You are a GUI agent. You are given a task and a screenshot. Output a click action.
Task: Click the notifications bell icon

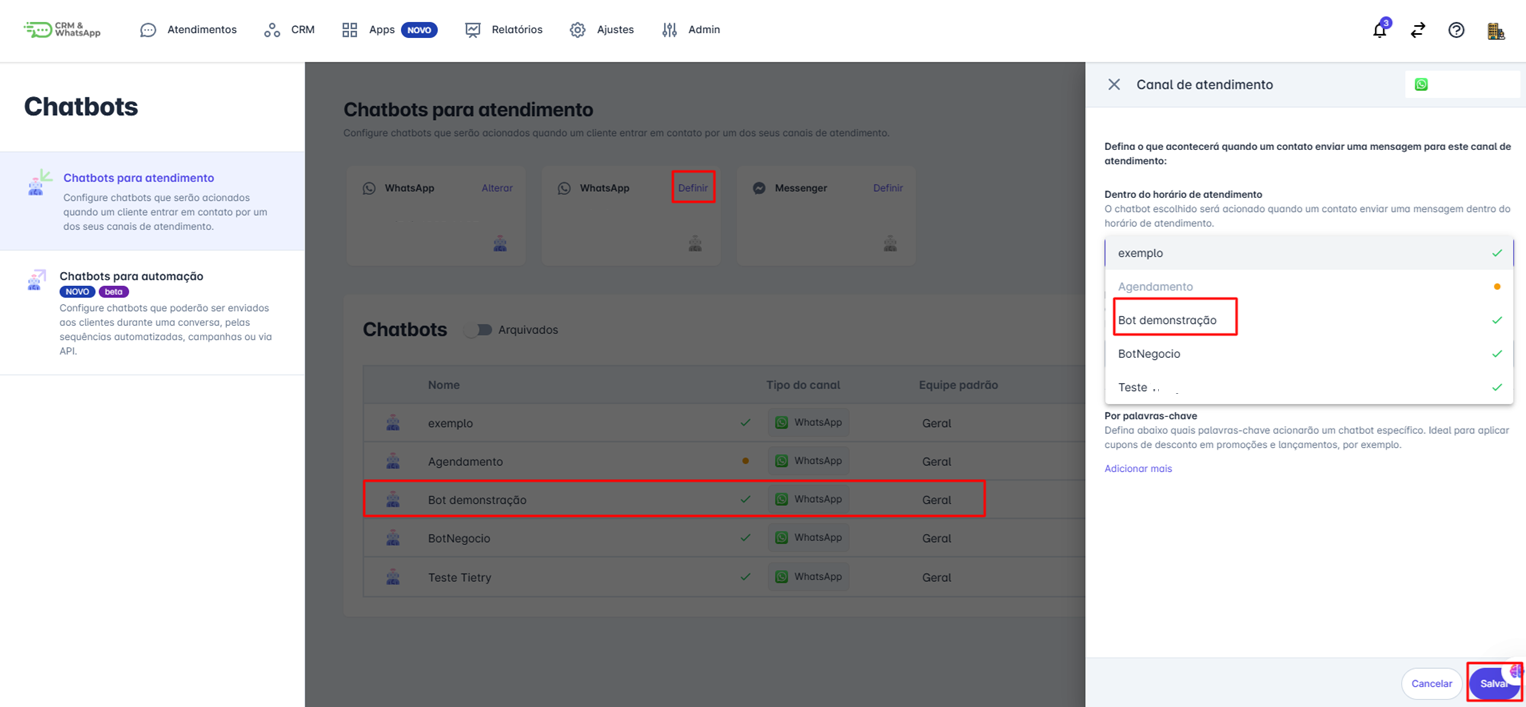coord(1380,30)
